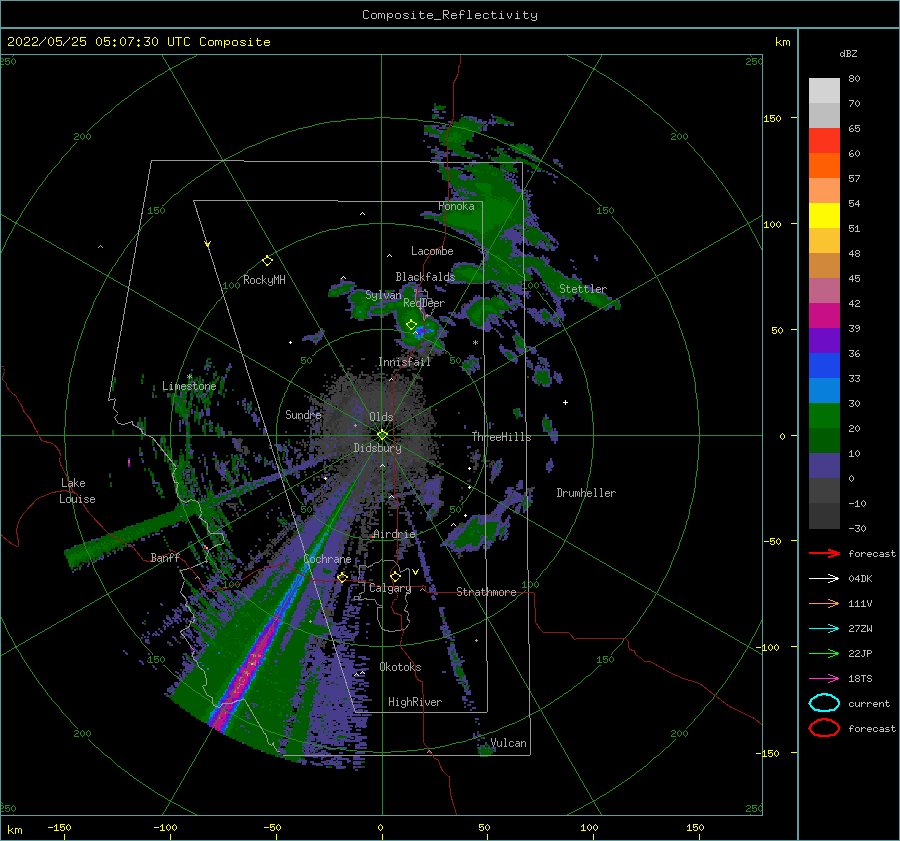Pick the 20-30 dBZ bright green swatch
The image size is (900, 841).
pyautogui.click(x=824, y=415)
